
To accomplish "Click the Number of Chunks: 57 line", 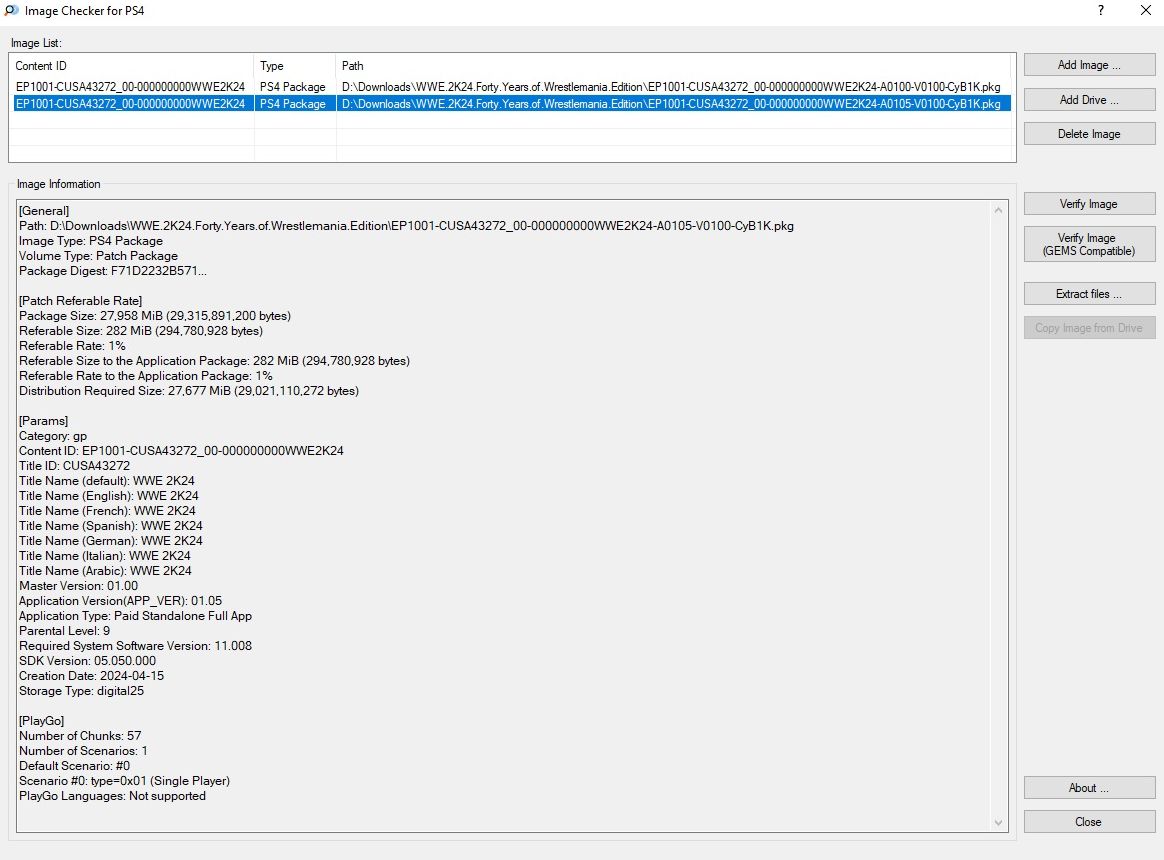I will coord(79,736).
